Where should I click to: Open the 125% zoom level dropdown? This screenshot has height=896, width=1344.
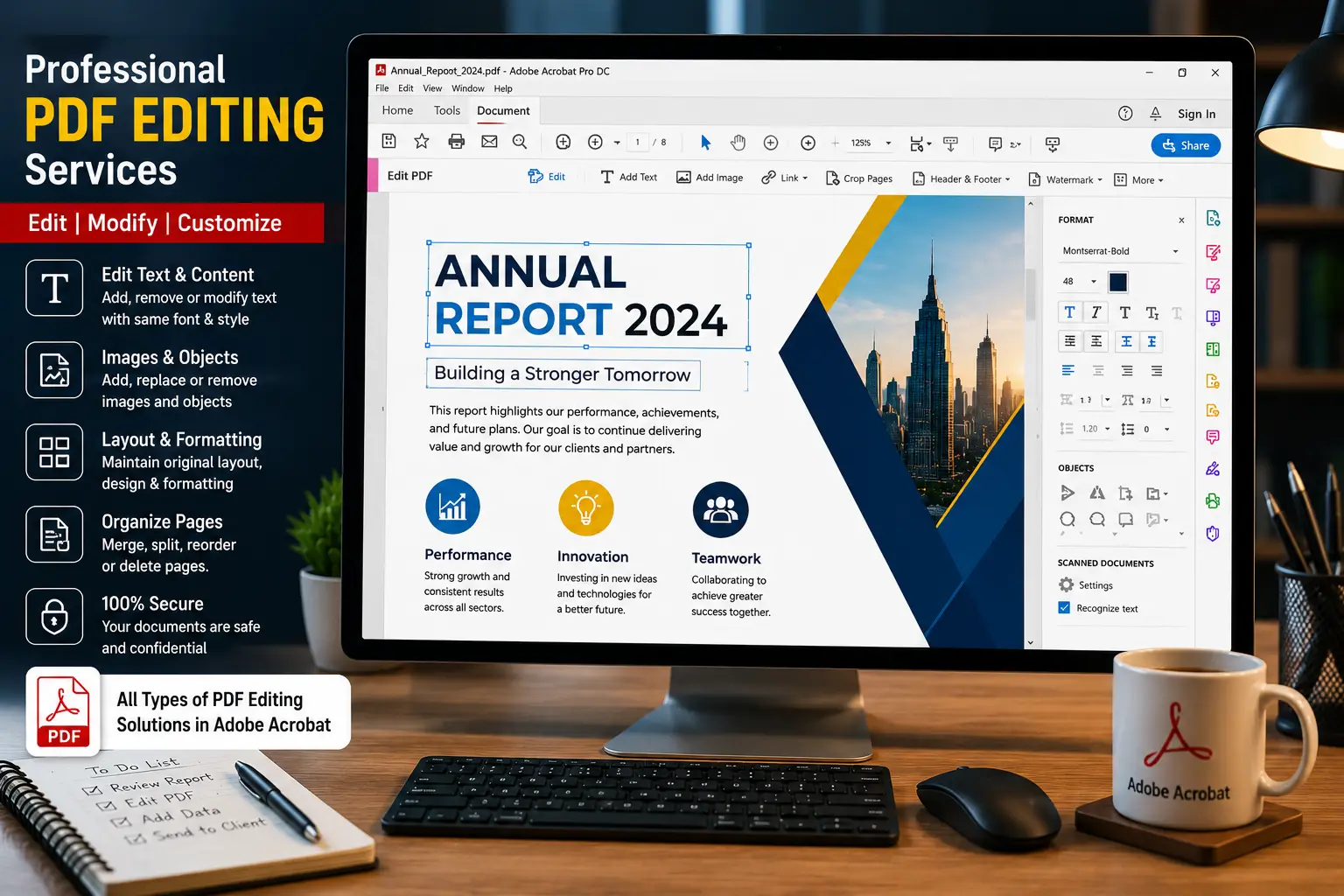(x=870, y=143)
